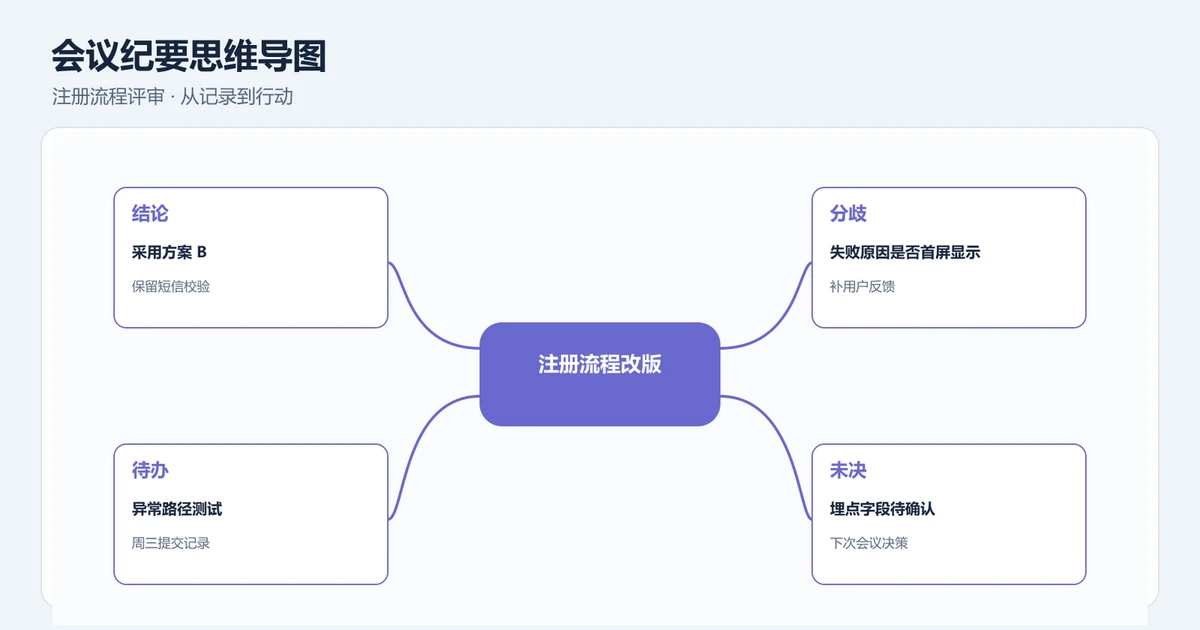Viewport: 1200px width, 630px height.
Task: Select the text 采用方案 B
Action: click(169, 252)
